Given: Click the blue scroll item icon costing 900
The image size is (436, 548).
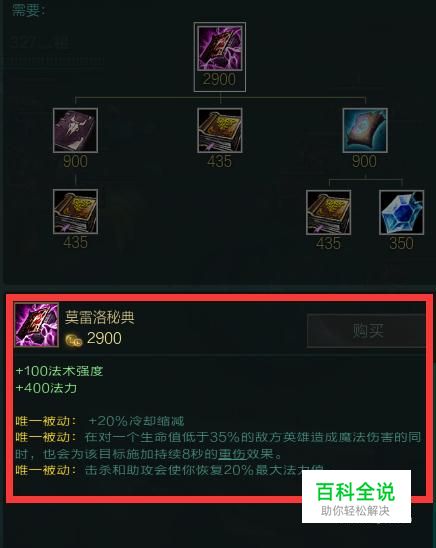Looking at the screenshot, I should pyautogui.click(x=365, y=130).
